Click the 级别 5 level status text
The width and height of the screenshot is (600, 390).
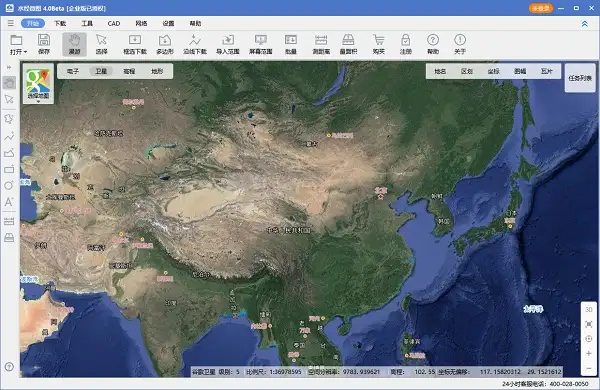pyautogui.click(x=229, y=372)
